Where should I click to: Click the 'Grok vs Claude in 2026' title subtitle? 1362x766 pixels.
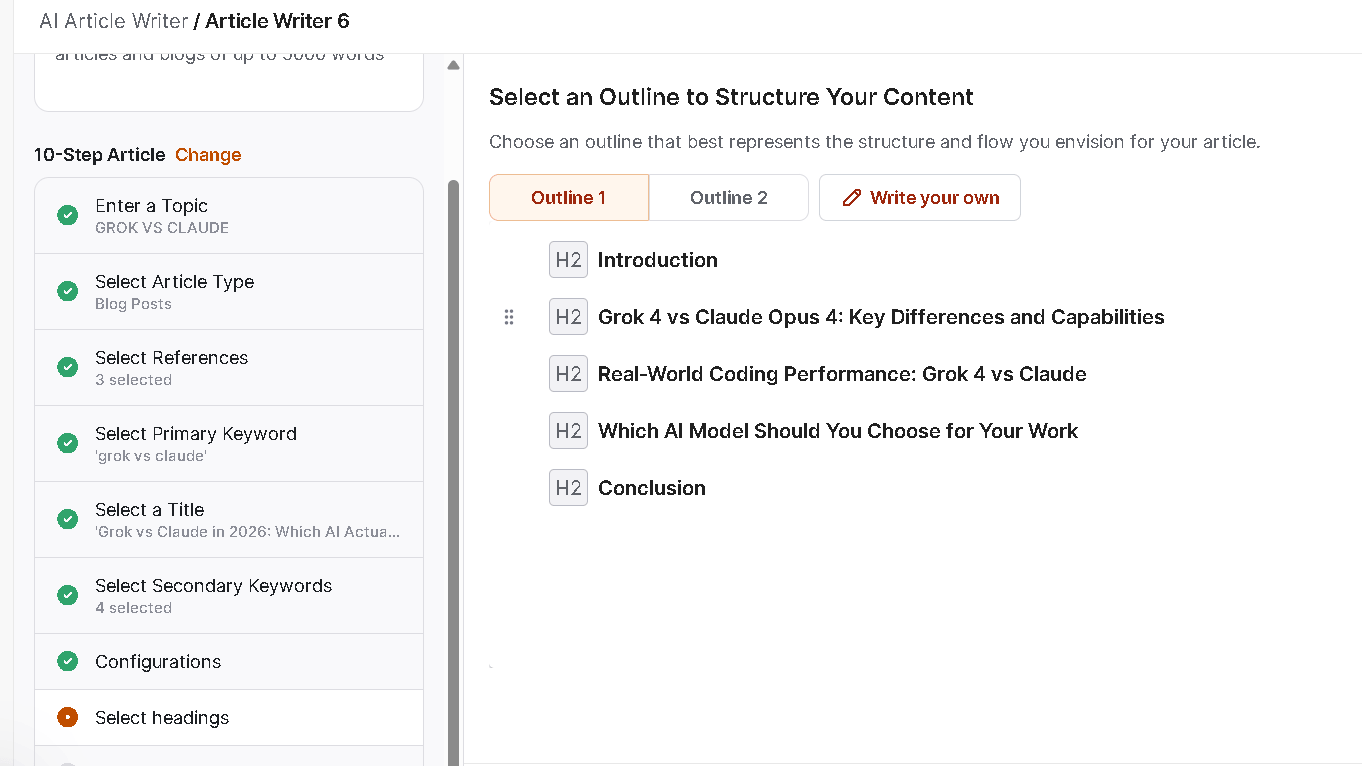tap(248, 532)
